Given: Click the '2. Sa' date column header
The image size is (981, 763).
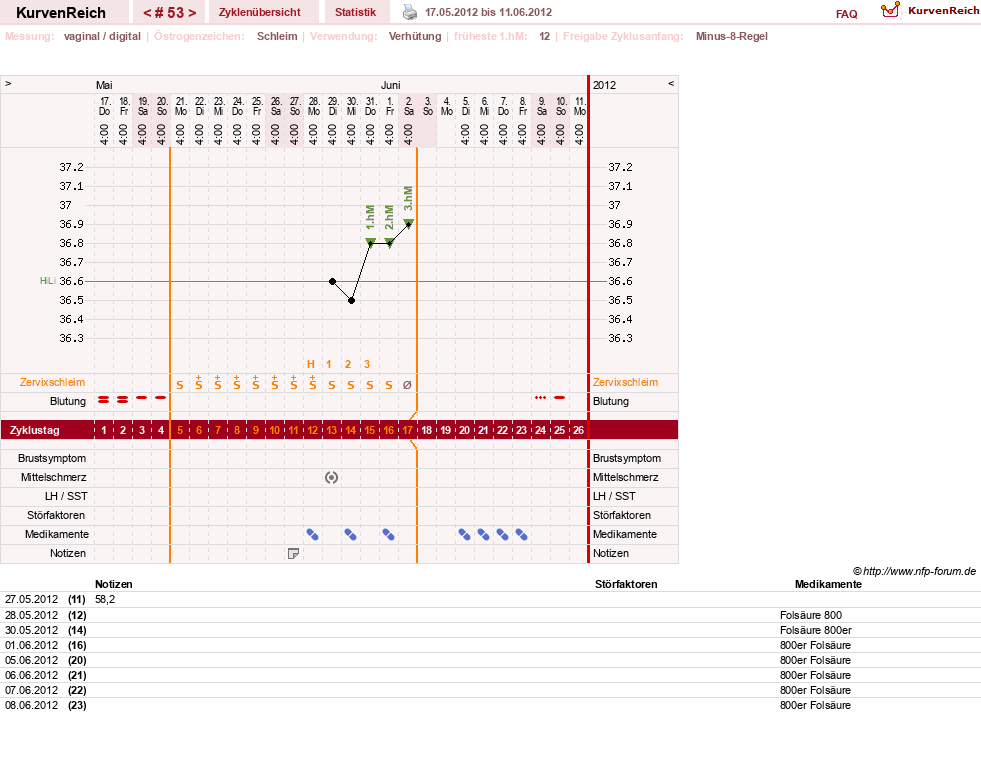Looking at the screenshot, I should (x=409, y=106).
